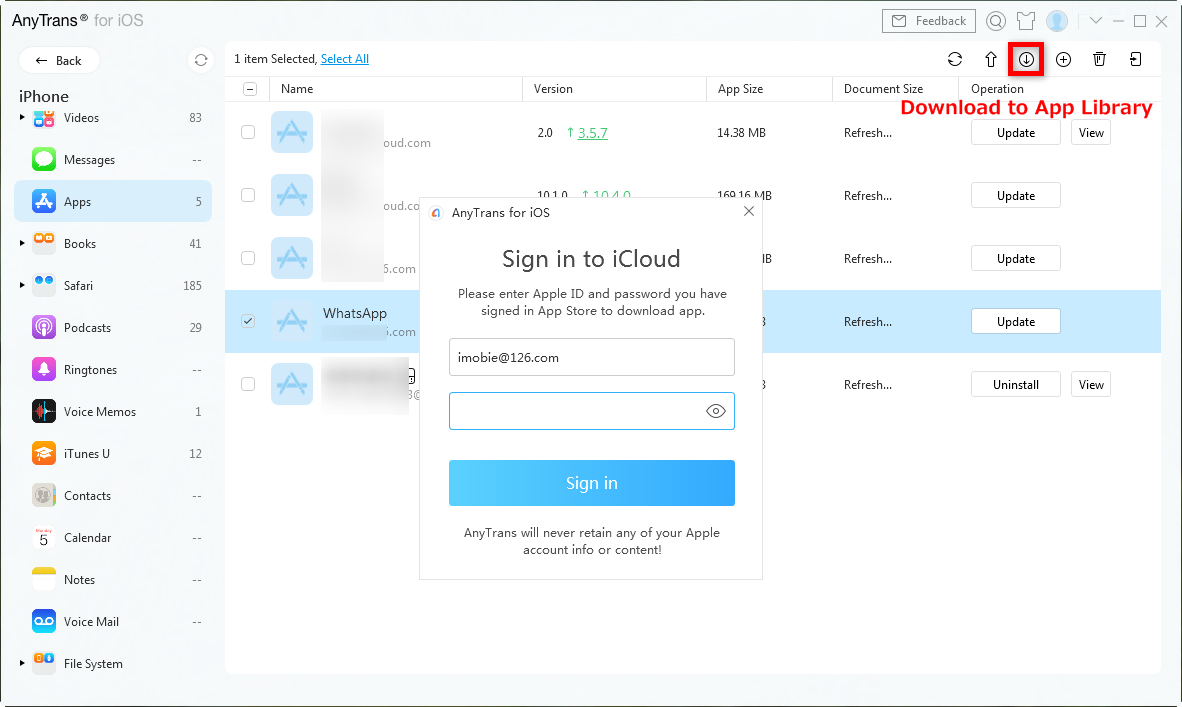Open the shirt skin icon
The image size is (1182, 707).
(x=1025, y=21)
